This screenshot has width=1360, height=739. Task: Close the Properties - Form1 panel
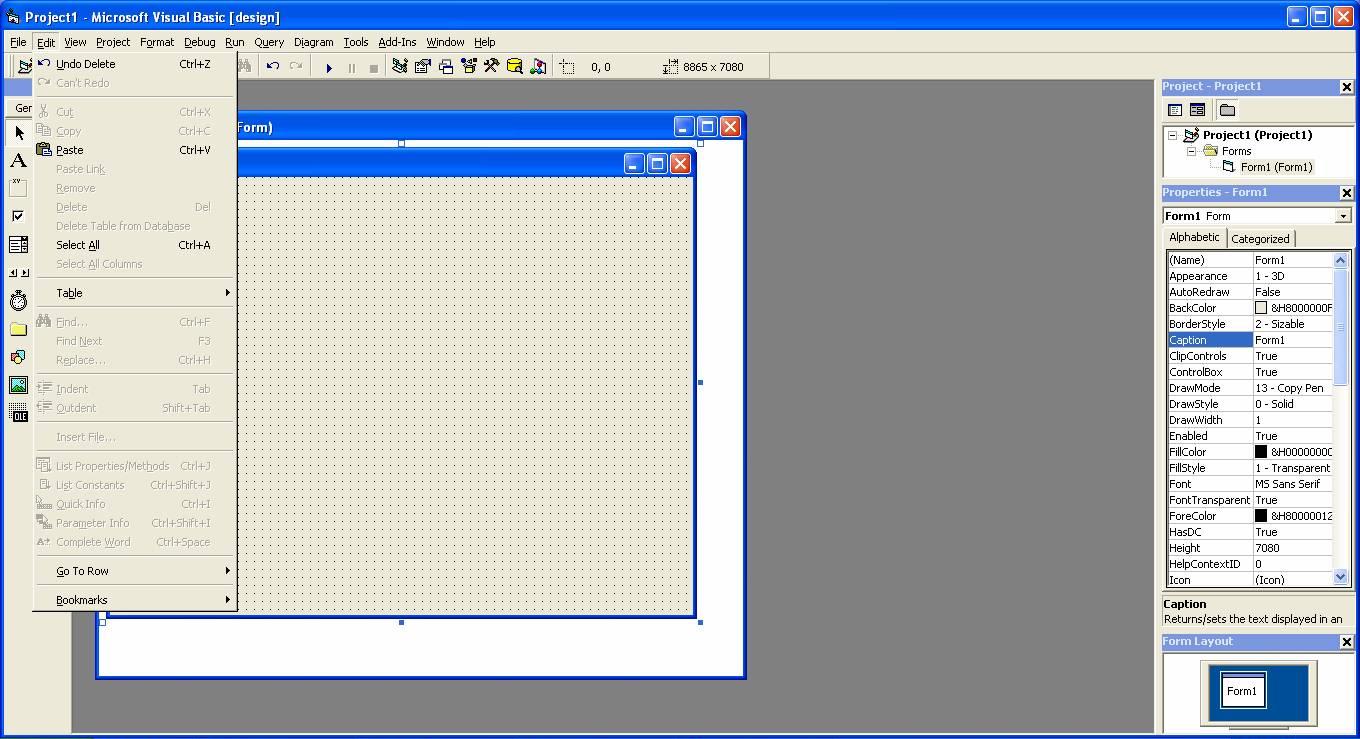pos(1346,193)
